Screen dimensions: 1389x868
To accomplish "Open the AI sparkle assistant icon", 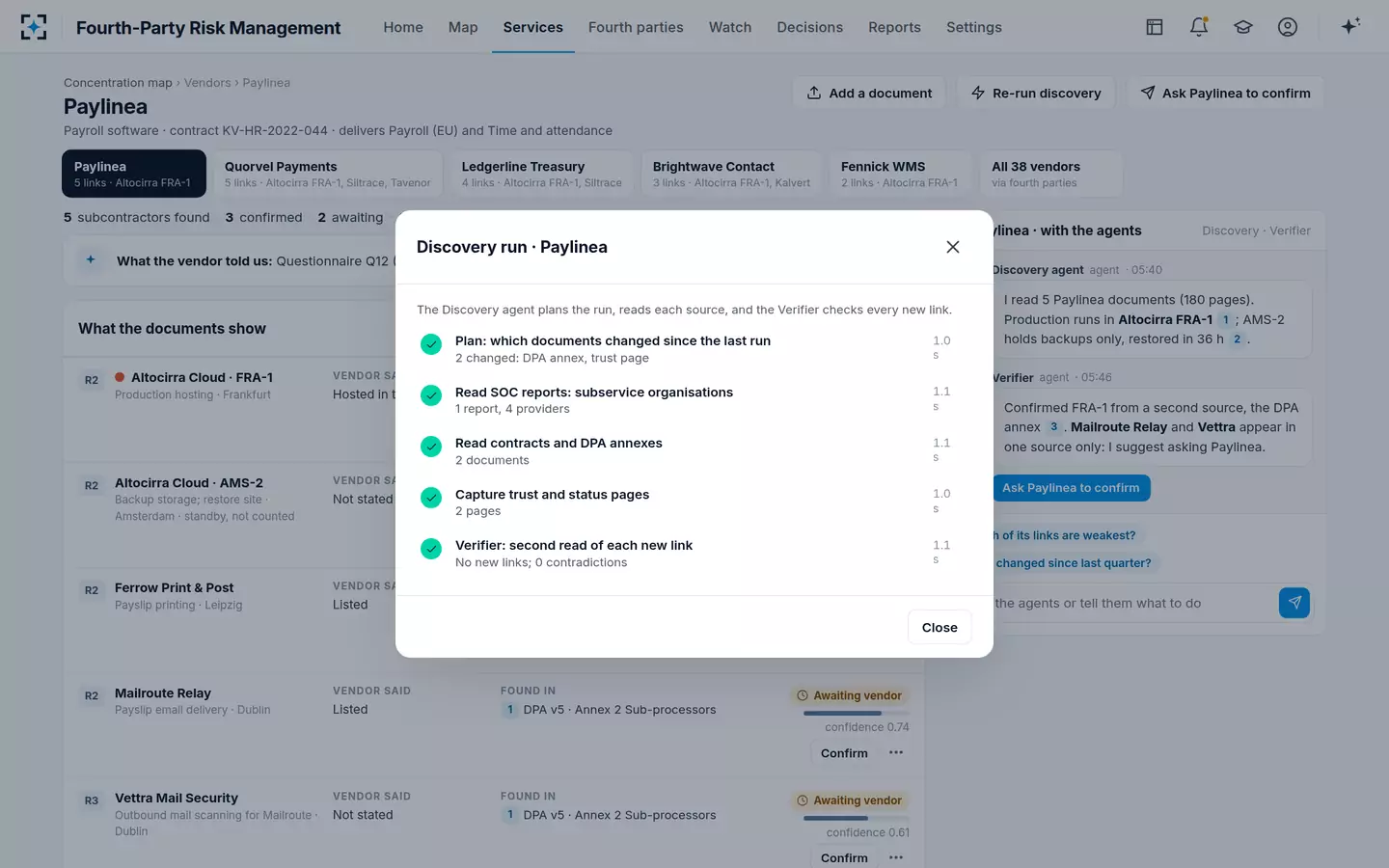I will (1350, 26).
